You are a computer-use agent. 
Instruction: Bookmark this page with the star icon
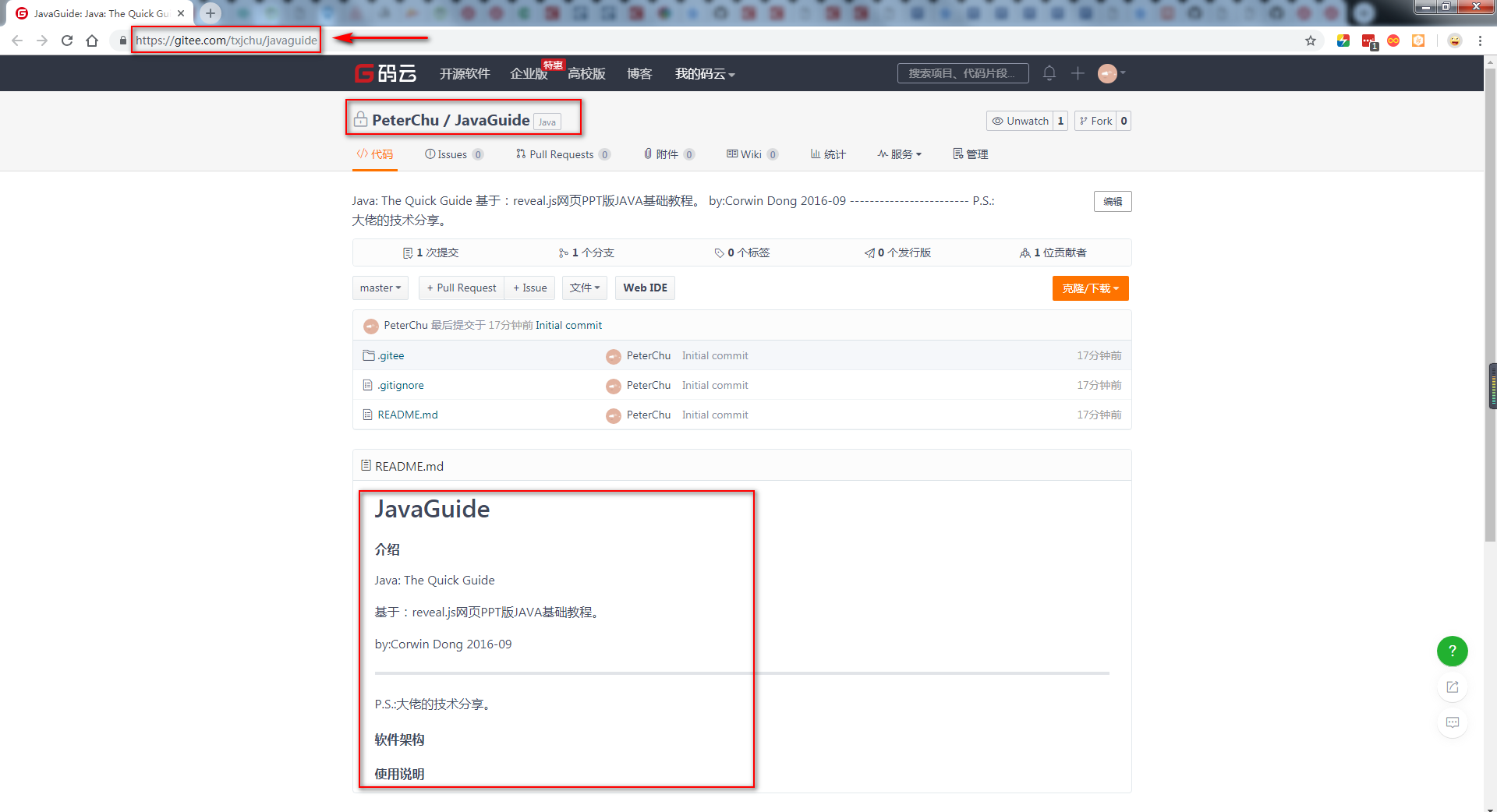pos(1311,41)
